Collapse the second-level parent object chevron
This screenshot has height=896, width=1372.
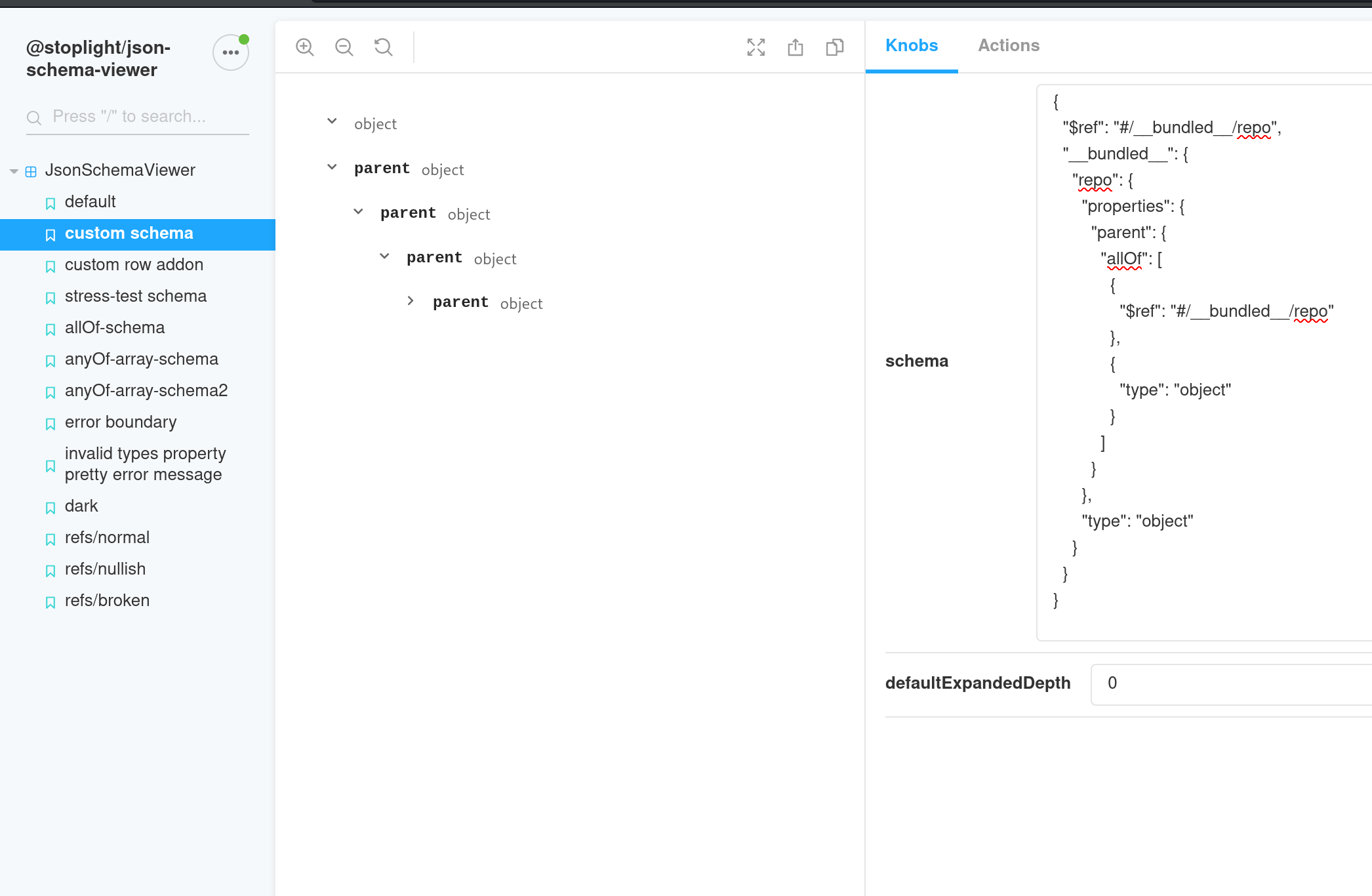358,212
